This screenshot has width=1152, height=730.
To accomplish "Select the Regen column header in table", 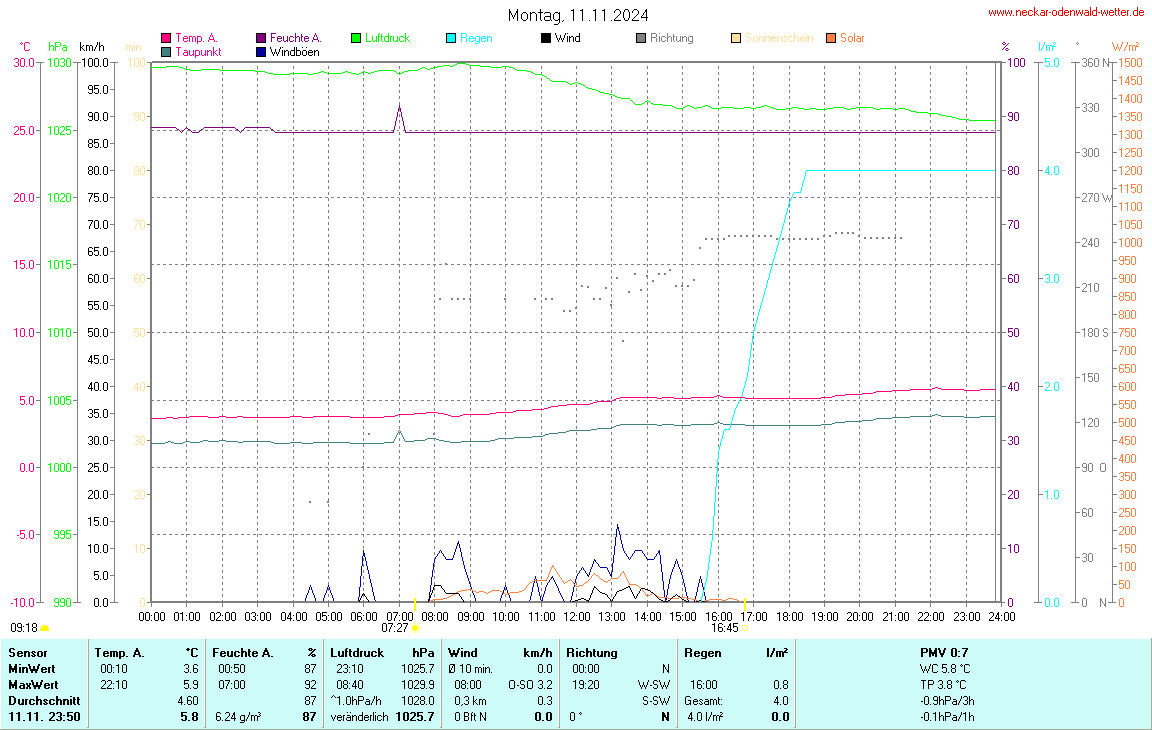I will coord(702,652).
